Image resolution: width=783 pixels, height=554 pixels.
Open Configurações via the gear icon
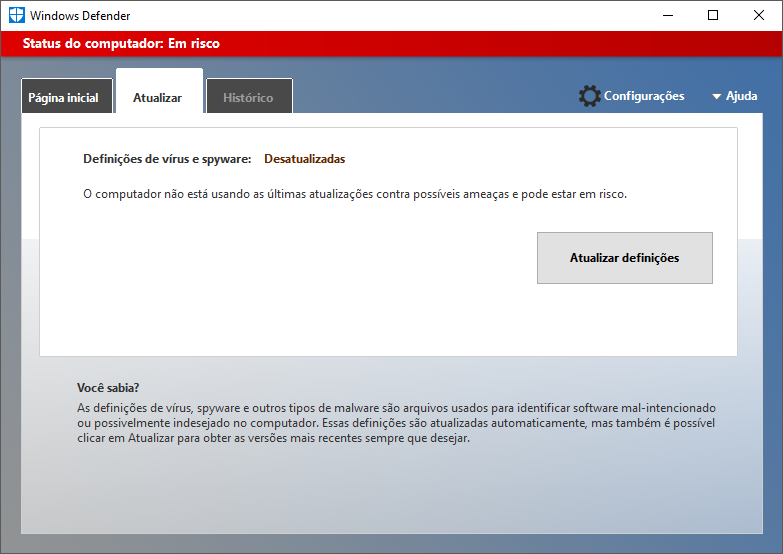click(590, 96)
